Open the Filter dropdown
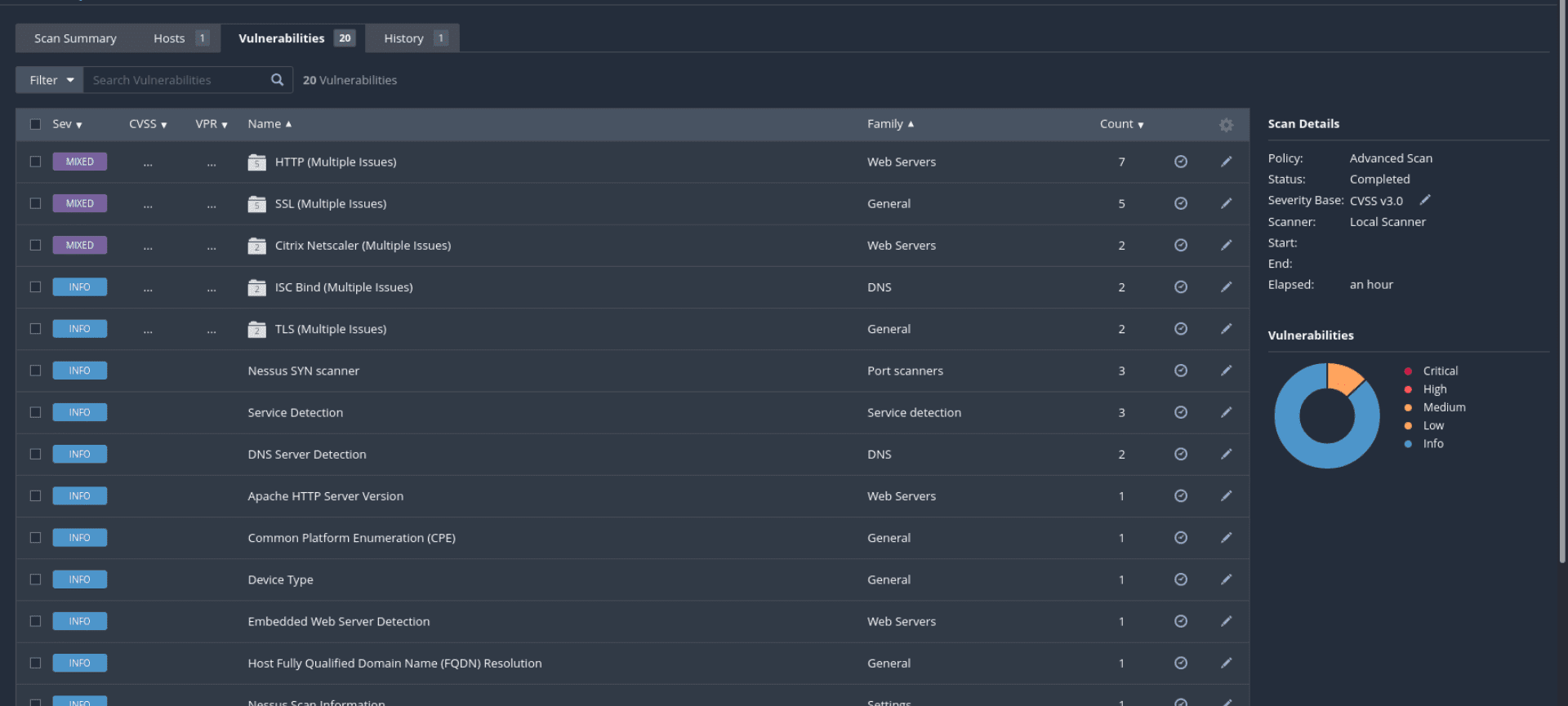 50,80
